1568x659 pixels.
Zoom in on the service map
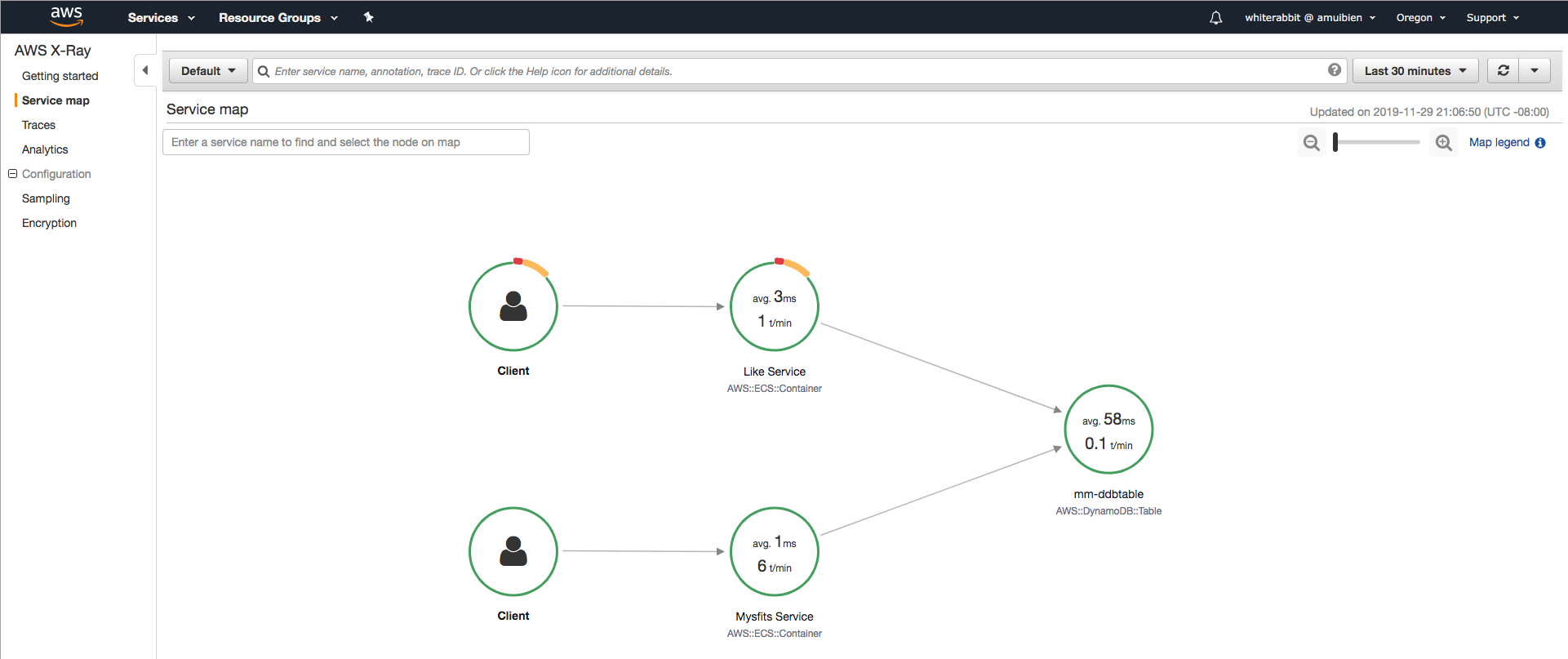tap(1444, 143)
